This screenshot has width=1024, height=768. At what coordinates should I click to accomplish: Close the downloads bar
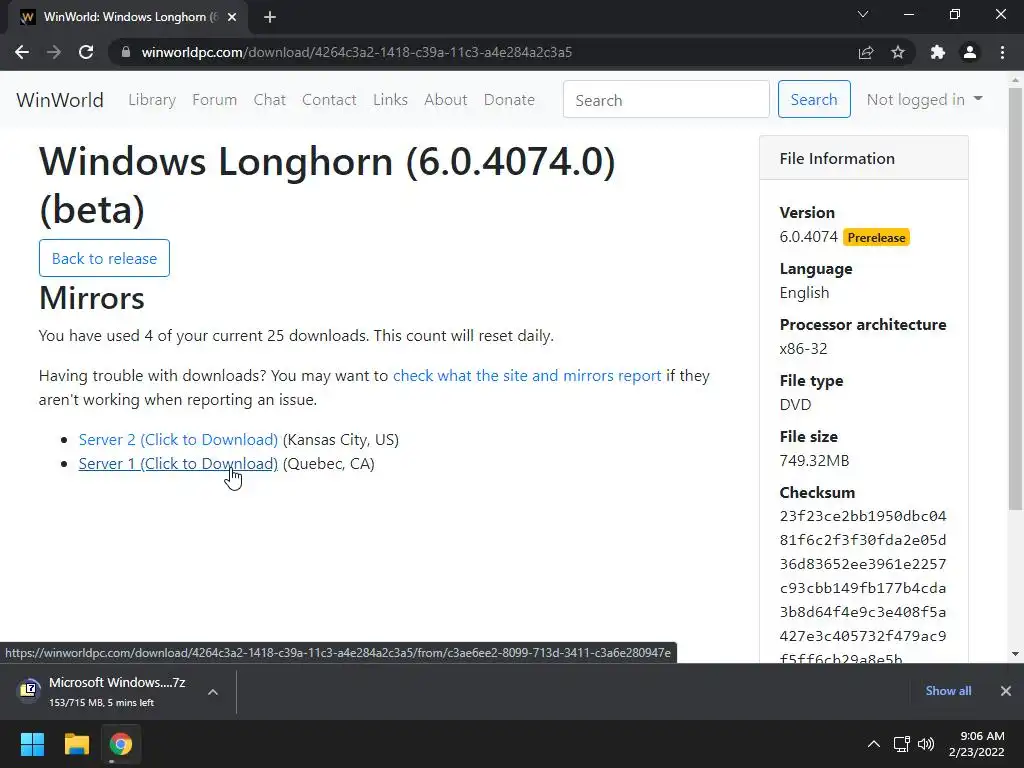[x=1006, y=691]
